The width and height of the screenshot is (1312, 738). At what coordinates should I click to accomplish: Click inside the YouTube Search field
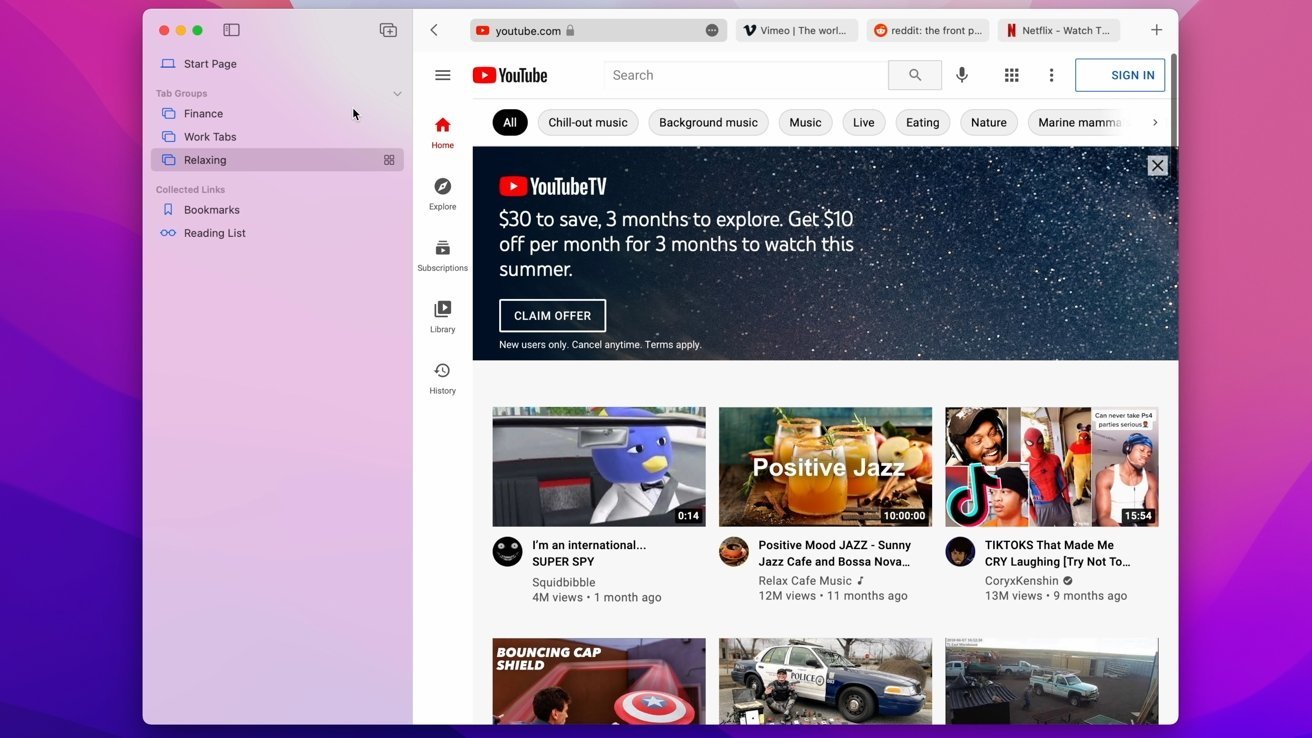pyautogui.click(x=746, y=75)
